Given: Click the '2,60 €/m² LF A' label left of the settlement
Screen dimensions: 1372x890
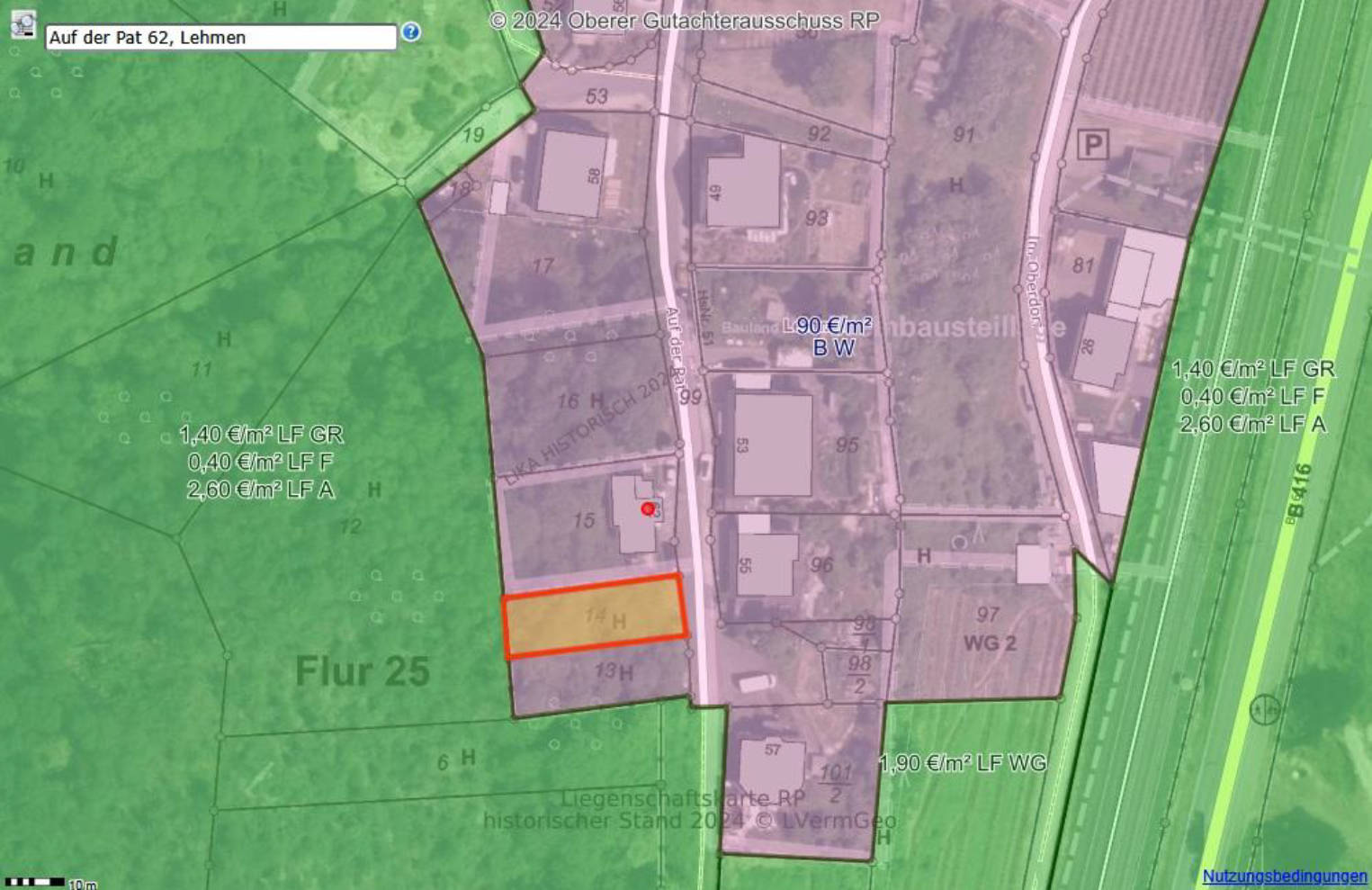Looking at the screenshot, I should 261,490.
